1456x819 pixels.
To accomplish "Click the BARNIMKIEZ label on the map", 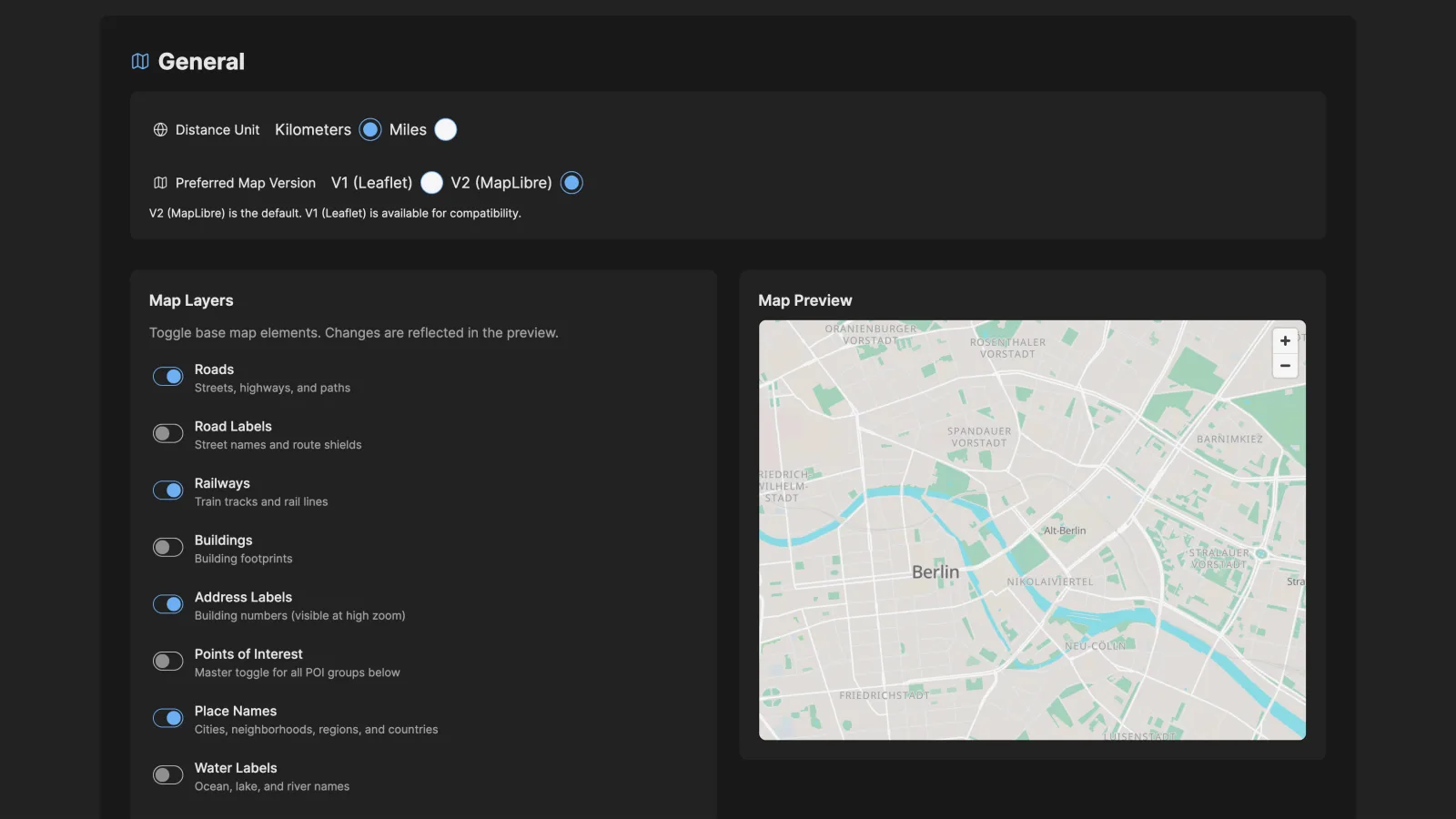I will point(1229,440).
